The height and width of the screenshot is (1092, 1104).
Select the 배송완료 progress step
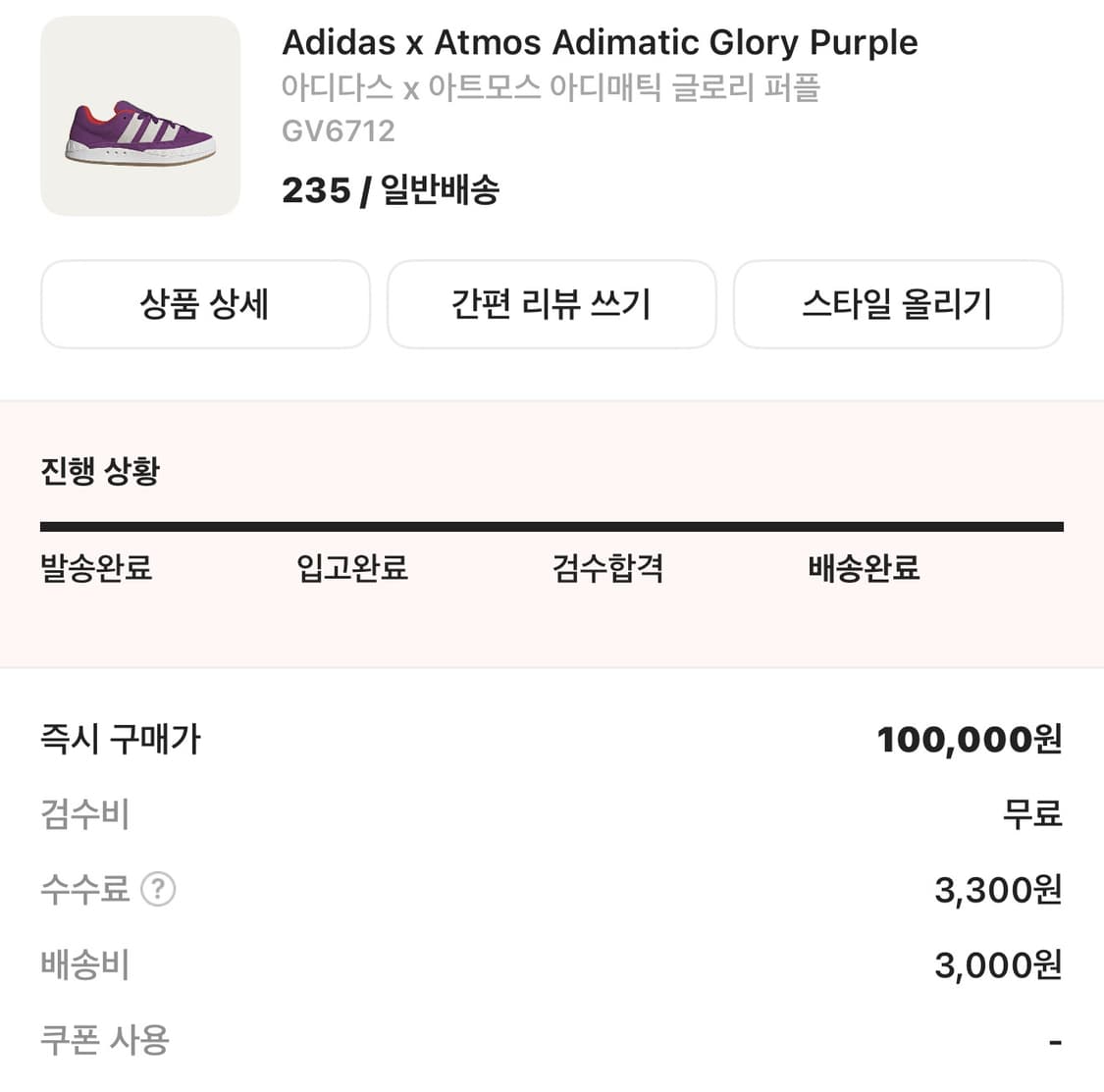pyautogui.click(x=865, y=568)
